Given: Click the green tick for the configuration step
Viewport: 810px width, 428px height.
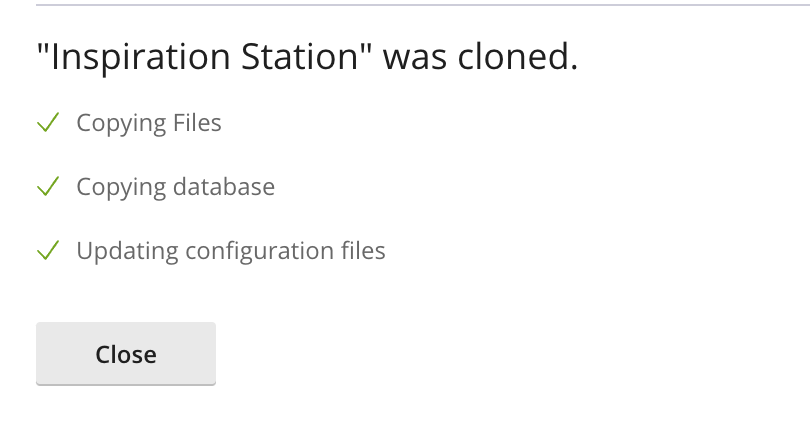Looking at the screenshot, I should point(48,251).
